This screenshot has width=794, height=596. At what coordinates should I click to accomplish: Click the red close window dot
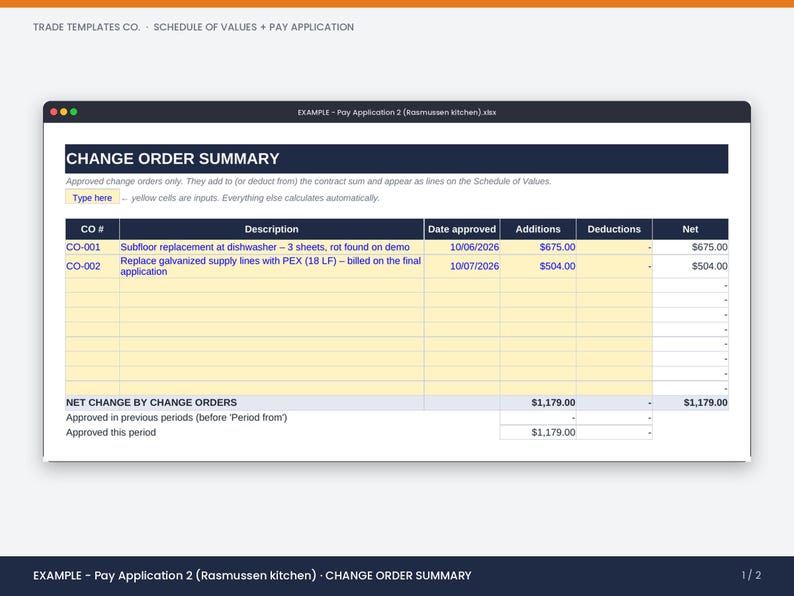(x=54, y=112)
